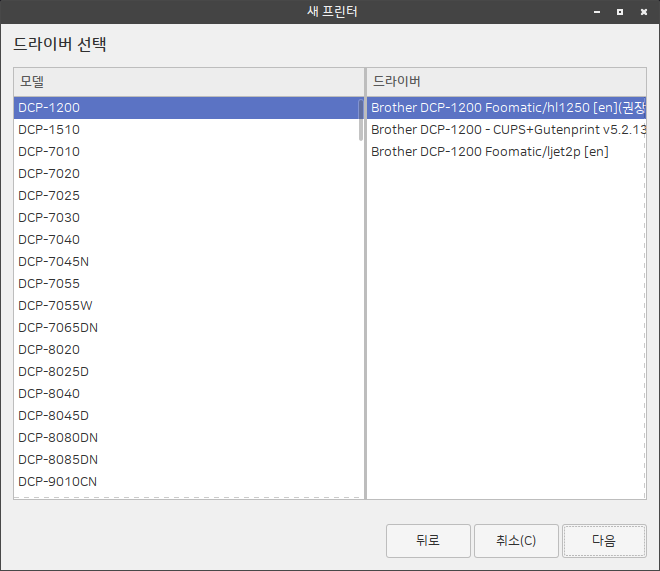Image resolution: width=660 pixels, height=571 pixels.
Task: Select model DCP-7065DN
Action: coord(58,328)
